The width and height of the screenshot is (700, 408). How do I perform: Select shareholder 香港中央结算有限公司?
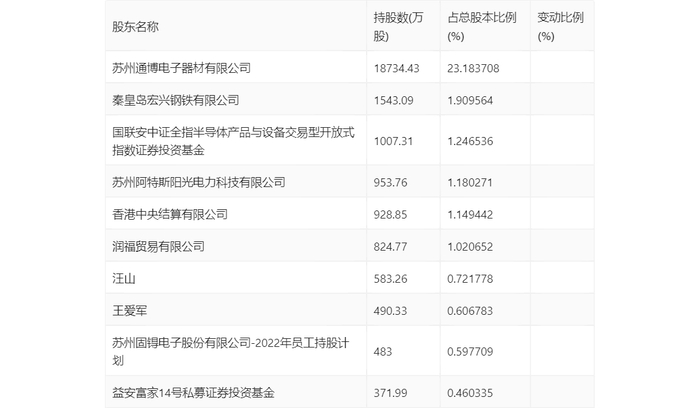coord(170,214)
